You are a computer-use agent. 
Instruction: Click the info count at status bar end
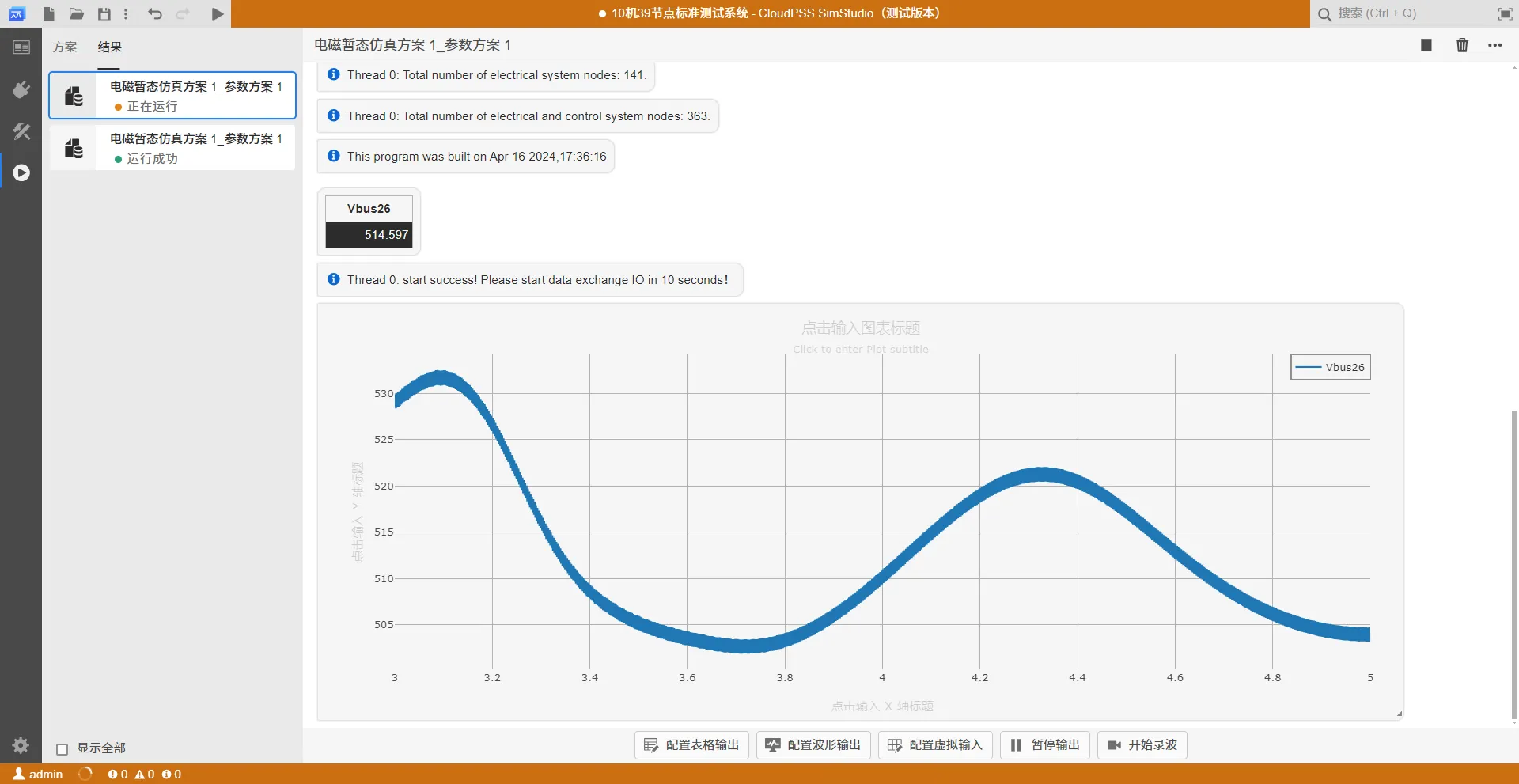(172, 774)
